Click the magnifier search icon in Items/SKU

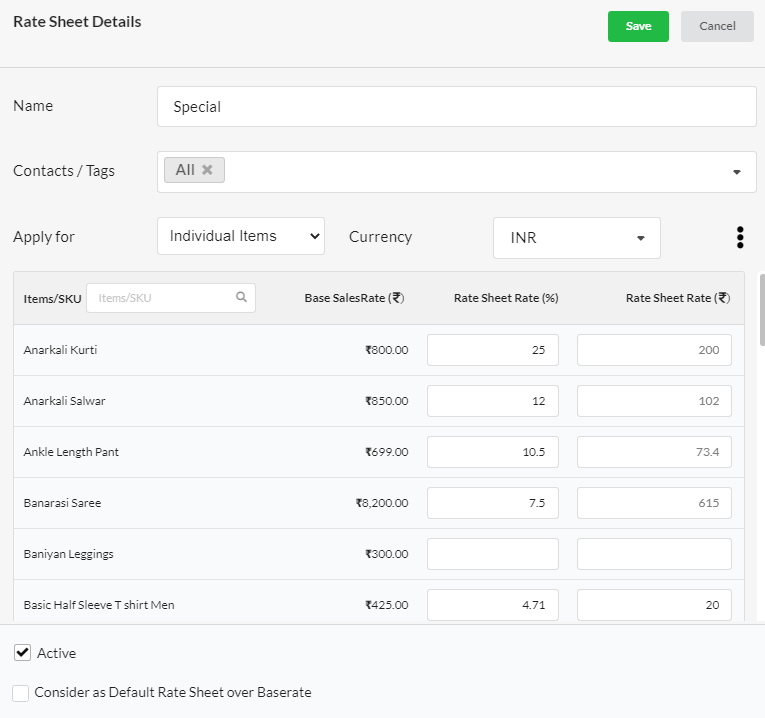(241, 297)
